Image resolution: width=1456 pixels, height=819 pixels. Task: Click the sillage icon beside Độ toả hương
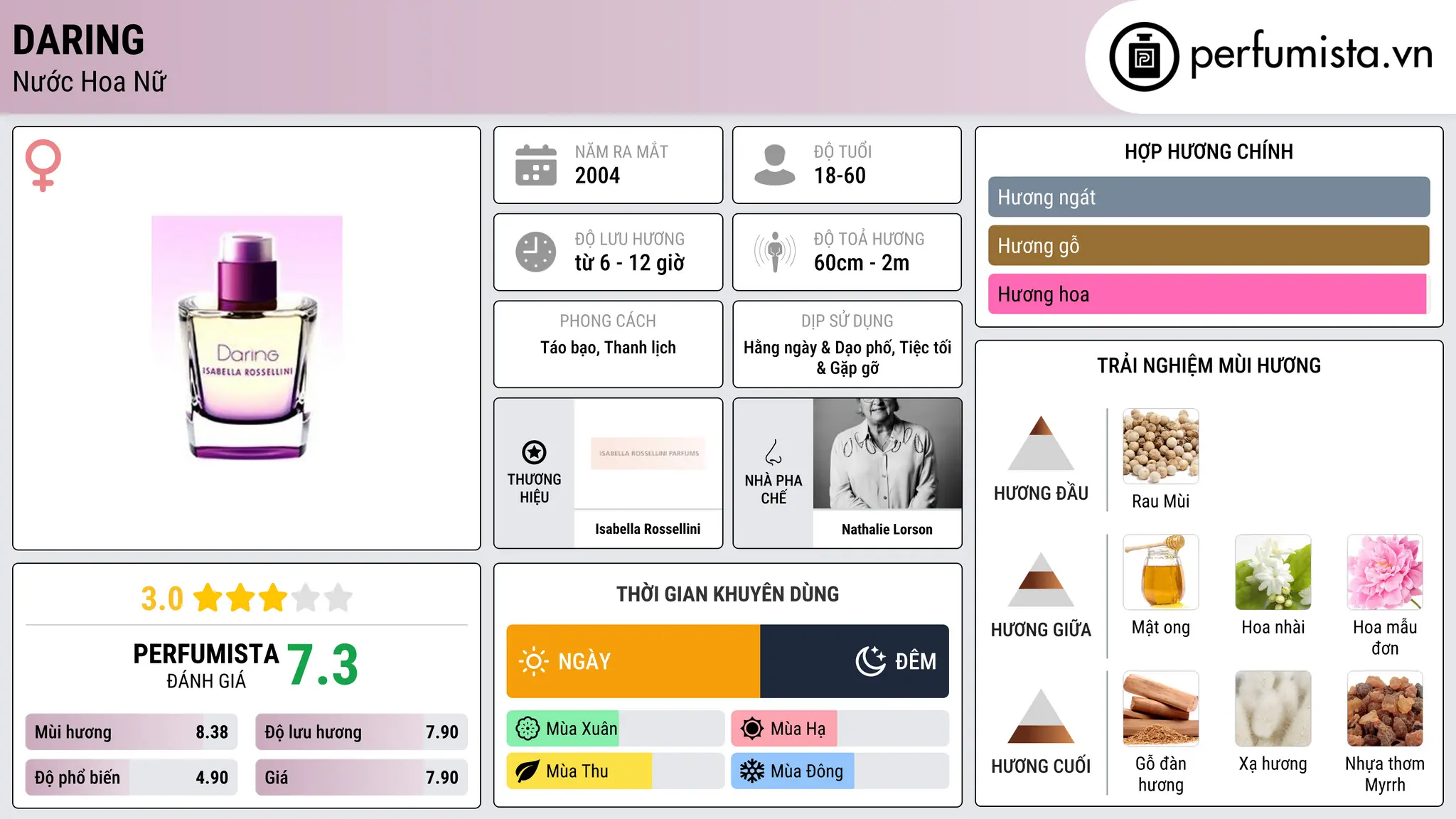(774, 252)
